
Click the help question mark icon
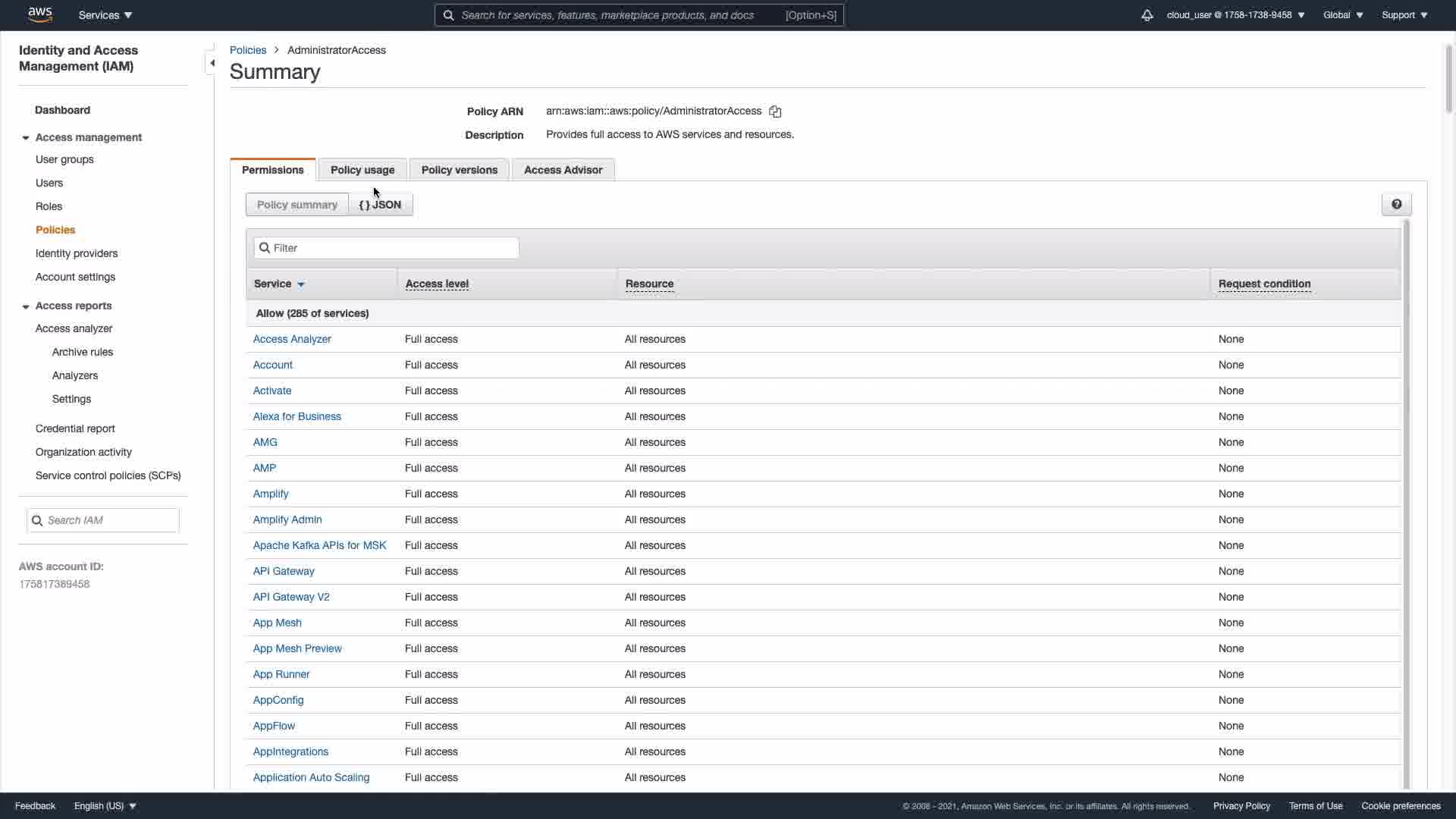tap(1396, 204)
